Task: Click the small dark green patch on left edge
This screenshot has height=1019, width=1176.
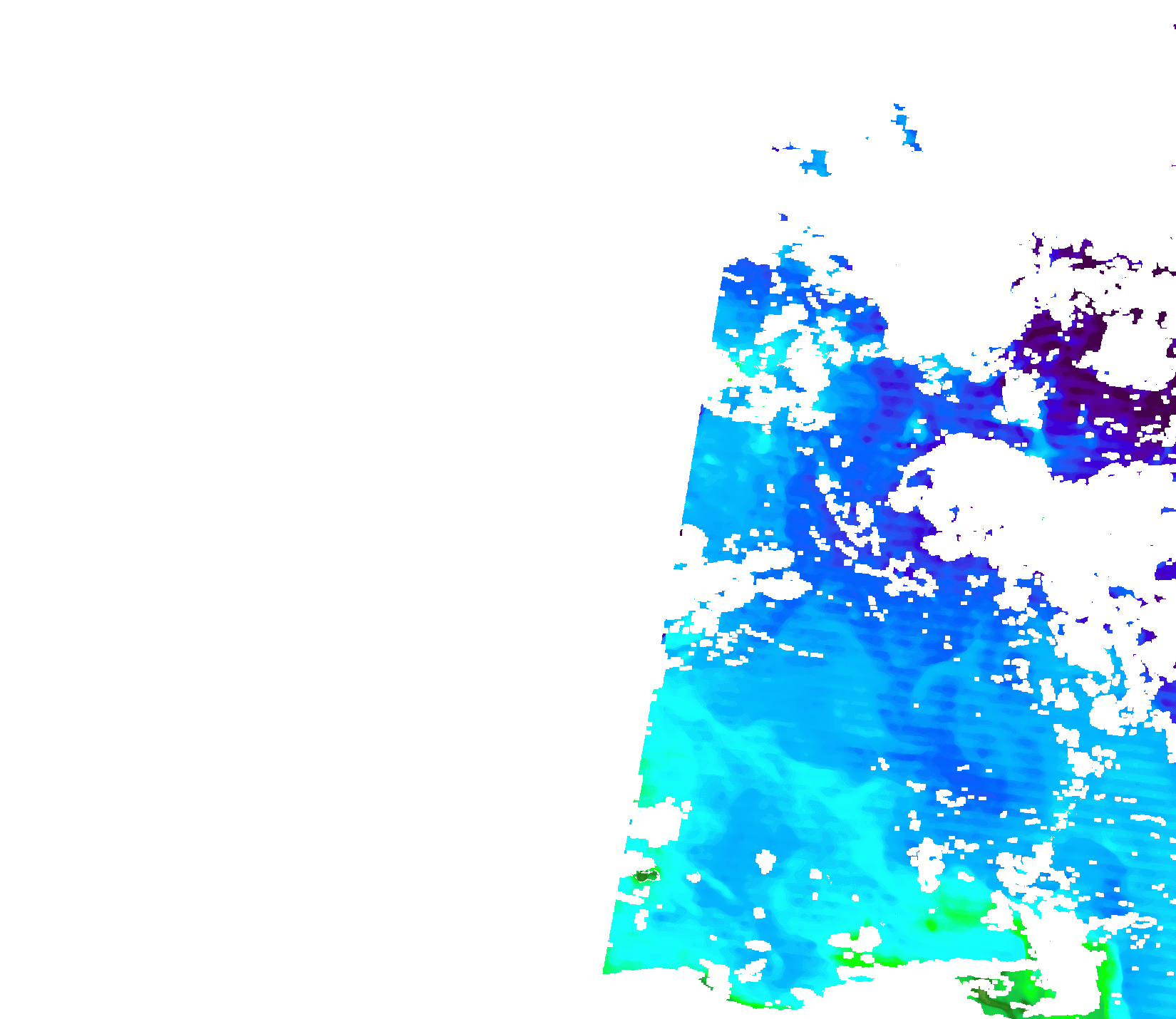Action: (x=645, y=876)
